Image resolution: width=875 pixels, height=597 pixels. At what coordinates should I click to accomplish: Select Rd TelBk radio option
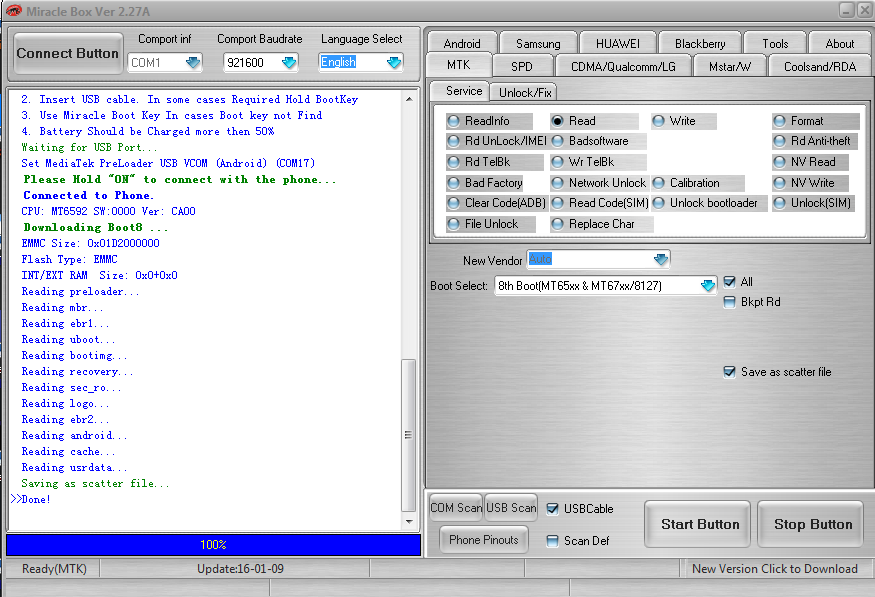(x=453, y=162)
